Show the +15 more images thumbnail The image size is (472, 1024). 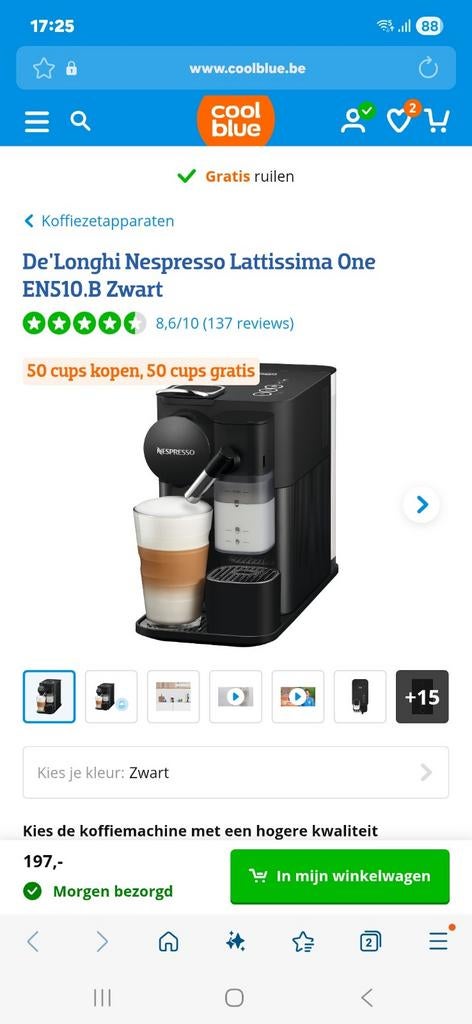click(422, 697)
